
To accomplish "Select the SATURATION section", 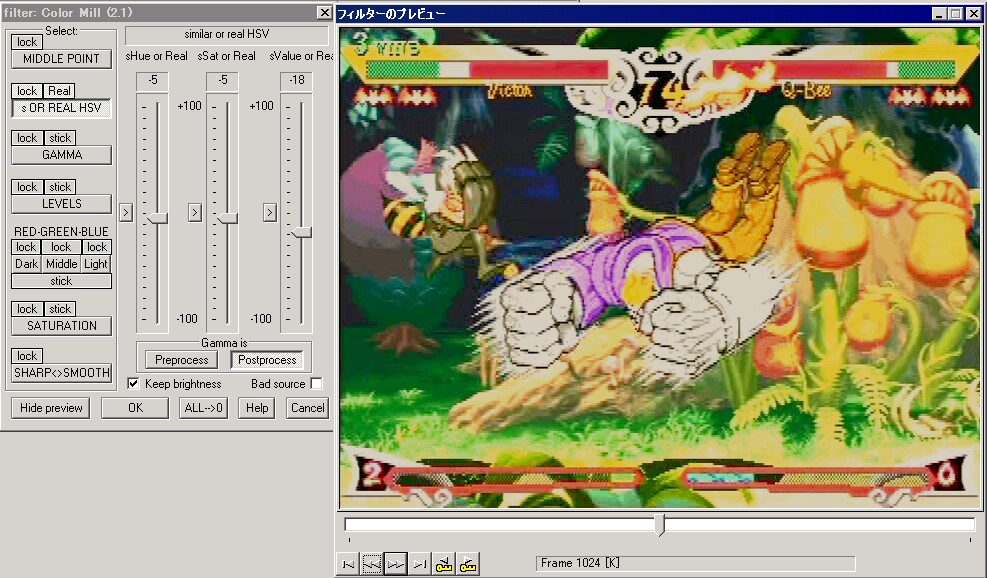I will [61, 326].
